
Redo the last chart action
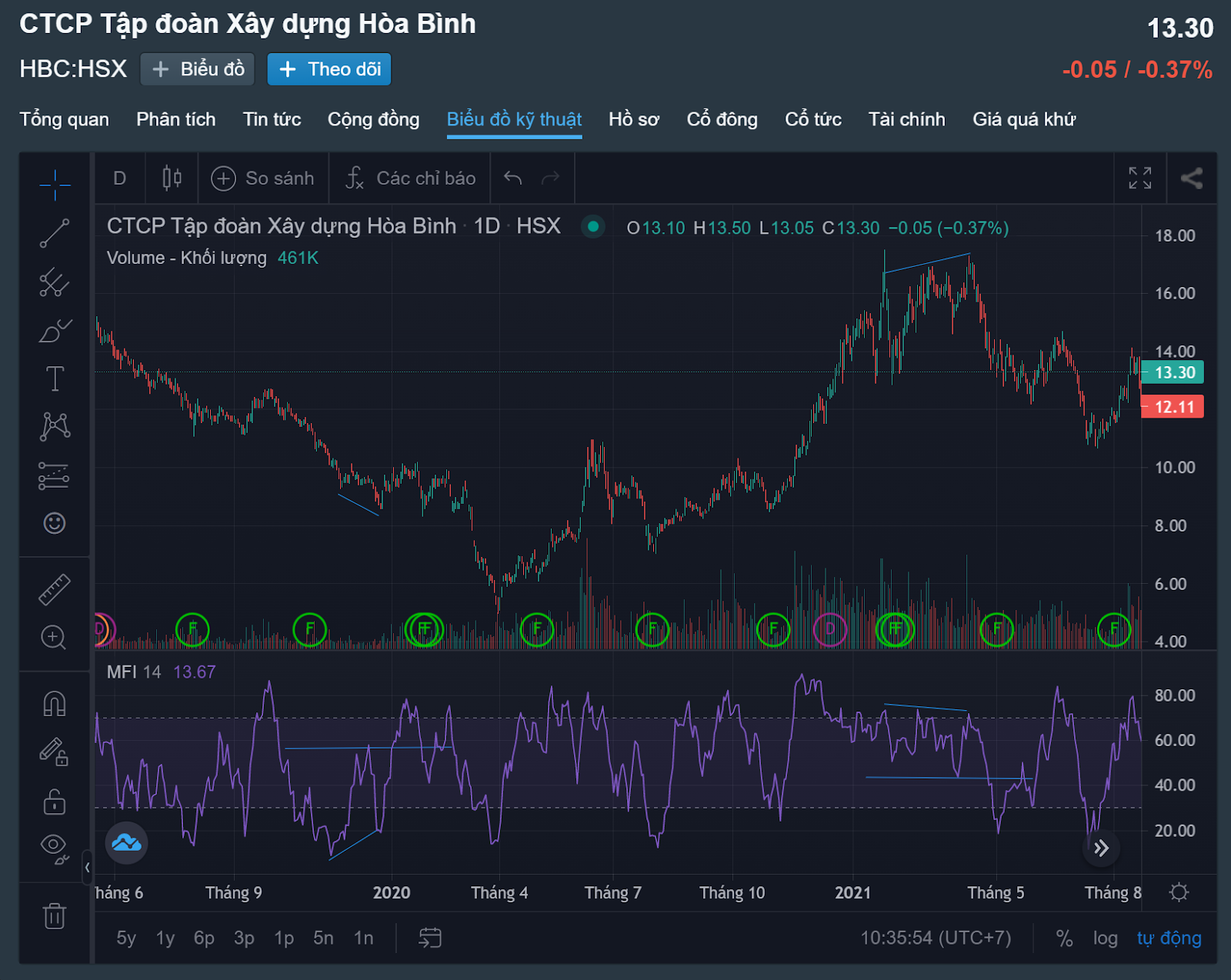551,178
